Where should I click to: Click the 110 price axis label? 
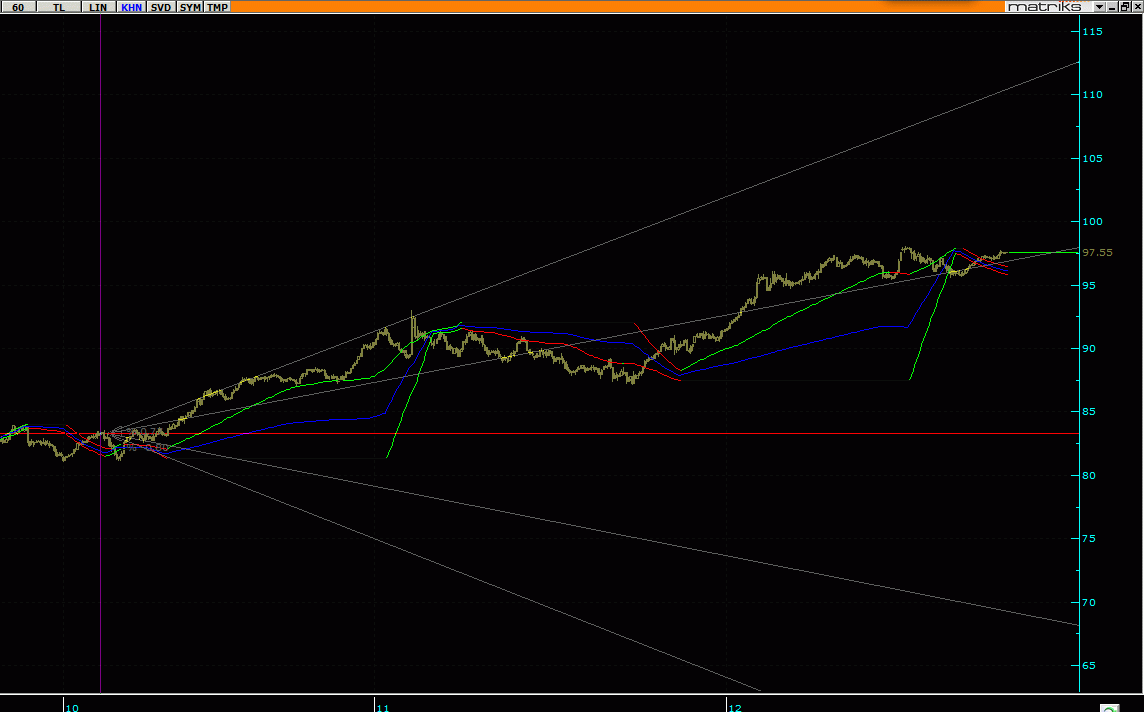pos(1092,94)
